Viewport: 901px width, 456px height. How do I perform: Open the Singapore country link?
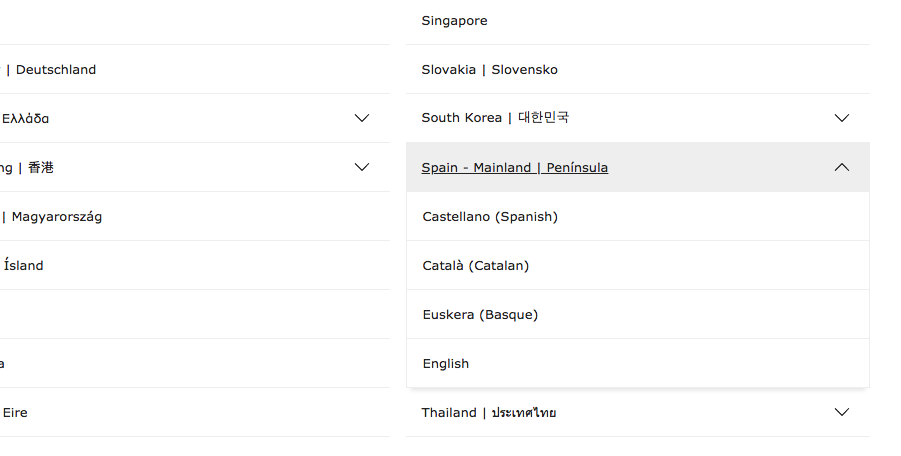click(x=454, y=20)
